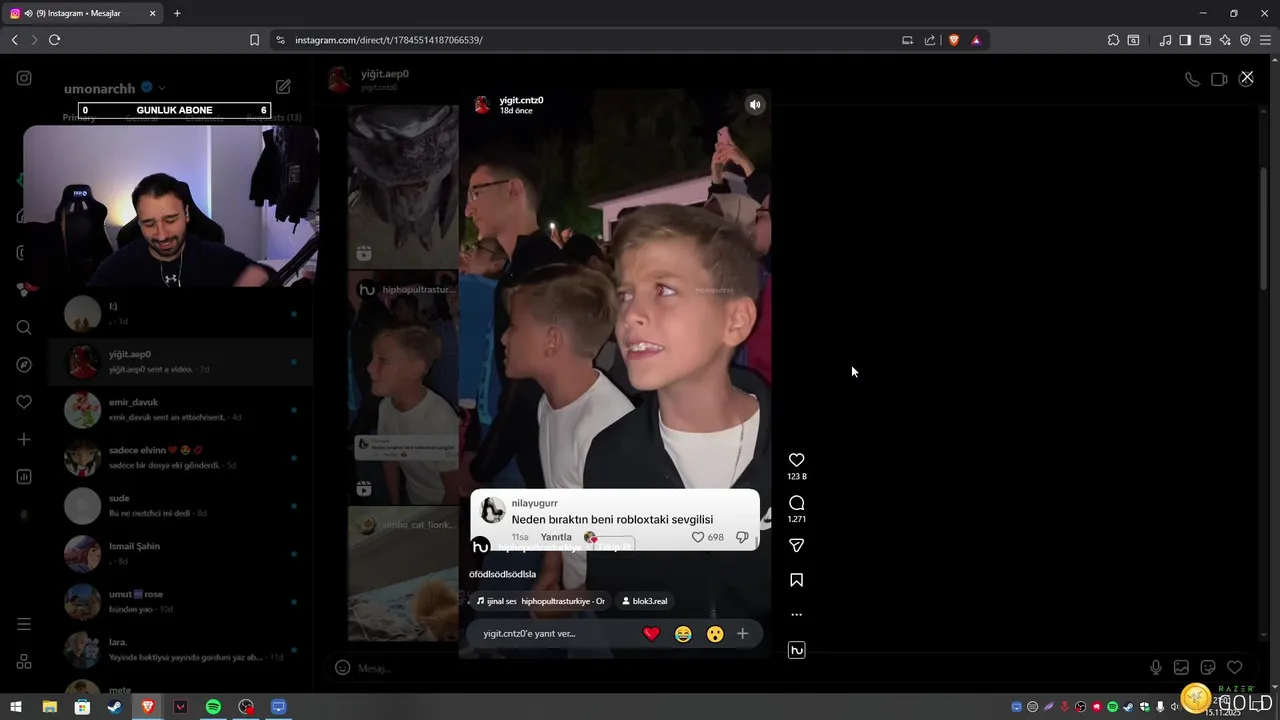
Task: Open the dashboard chart icon in sidebar
Action: tap(24, 477)
